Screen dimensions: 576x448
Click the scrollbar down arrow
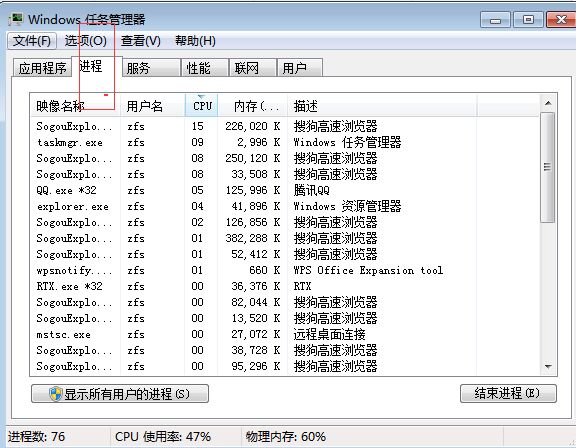coord(548,366)
